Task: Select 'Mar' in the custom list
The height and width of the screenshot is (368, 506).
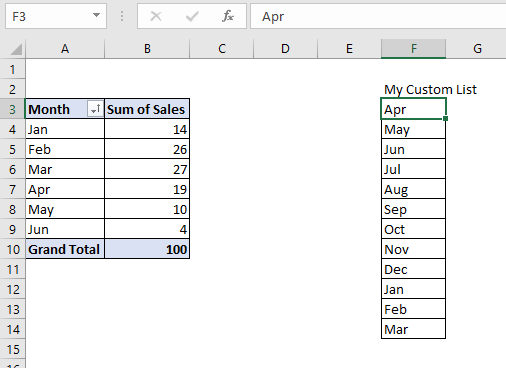Action: pyautogui.click(x=413, y=329)
